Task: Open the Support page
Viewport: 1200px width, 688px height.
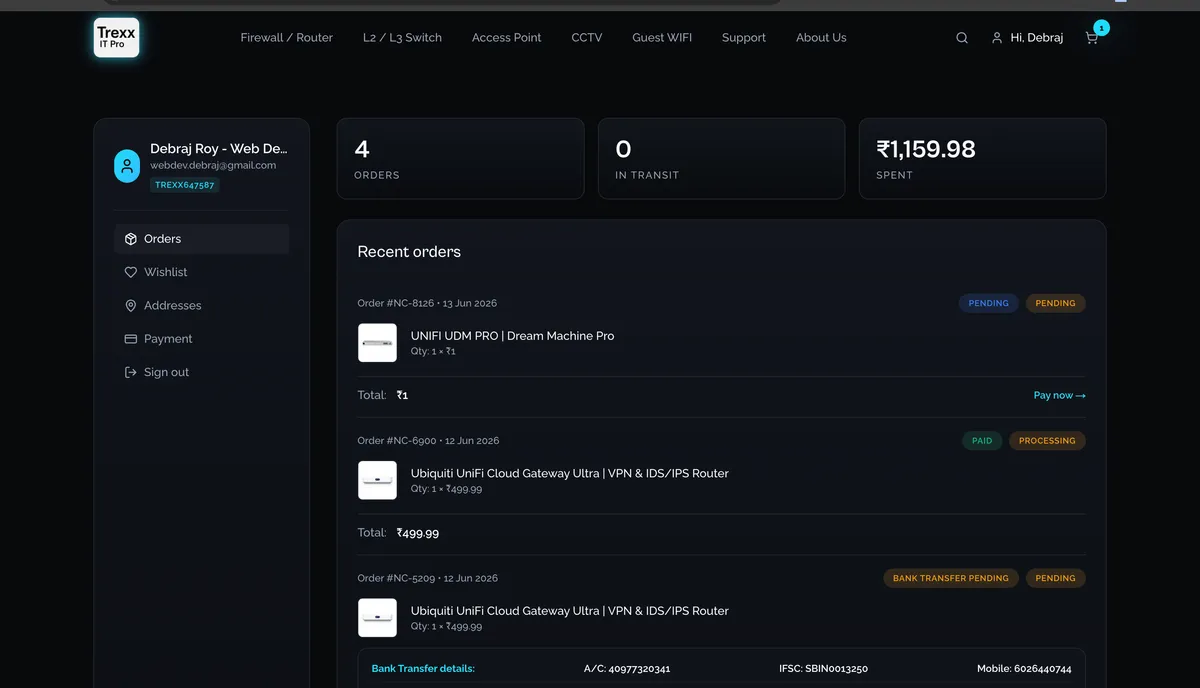Action: (x=744, y=38)
